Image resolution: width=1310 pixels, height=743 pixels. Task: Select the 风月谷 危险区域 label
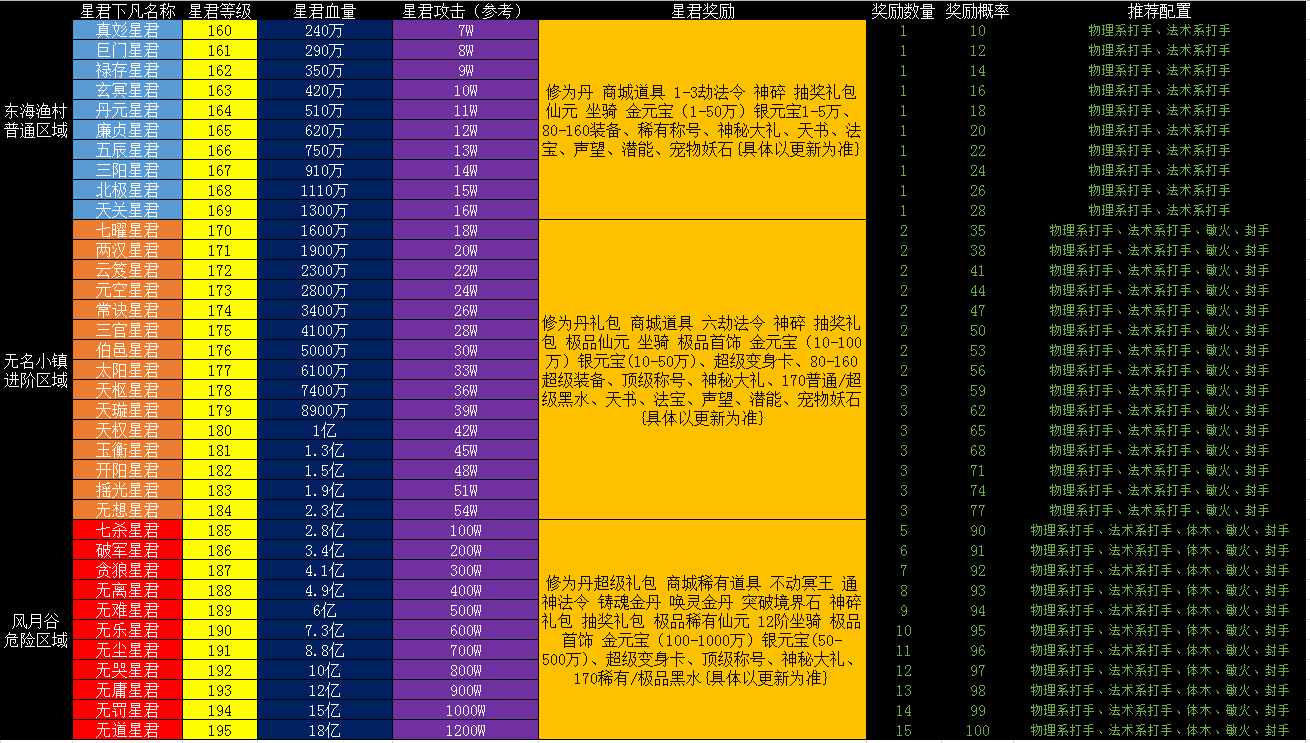[x=36, y=630]
